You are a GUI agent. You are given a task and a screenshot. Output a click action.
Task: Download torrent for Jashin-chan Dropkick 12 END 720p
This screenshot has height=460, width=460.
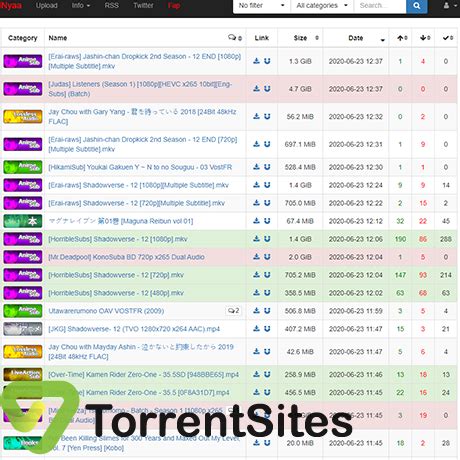[256, 144]
